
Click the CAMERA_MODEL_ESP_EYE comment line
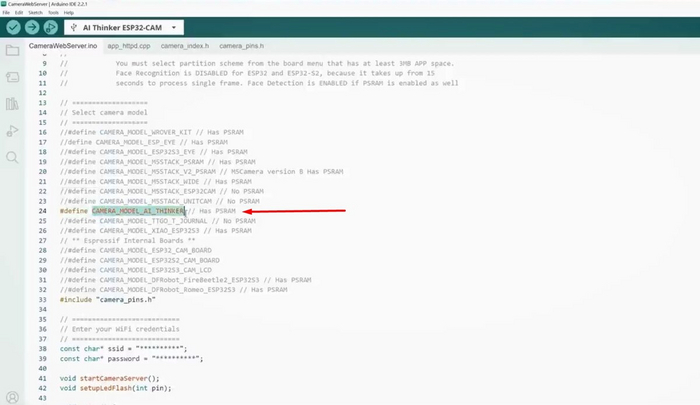click(x=144, y=142)
